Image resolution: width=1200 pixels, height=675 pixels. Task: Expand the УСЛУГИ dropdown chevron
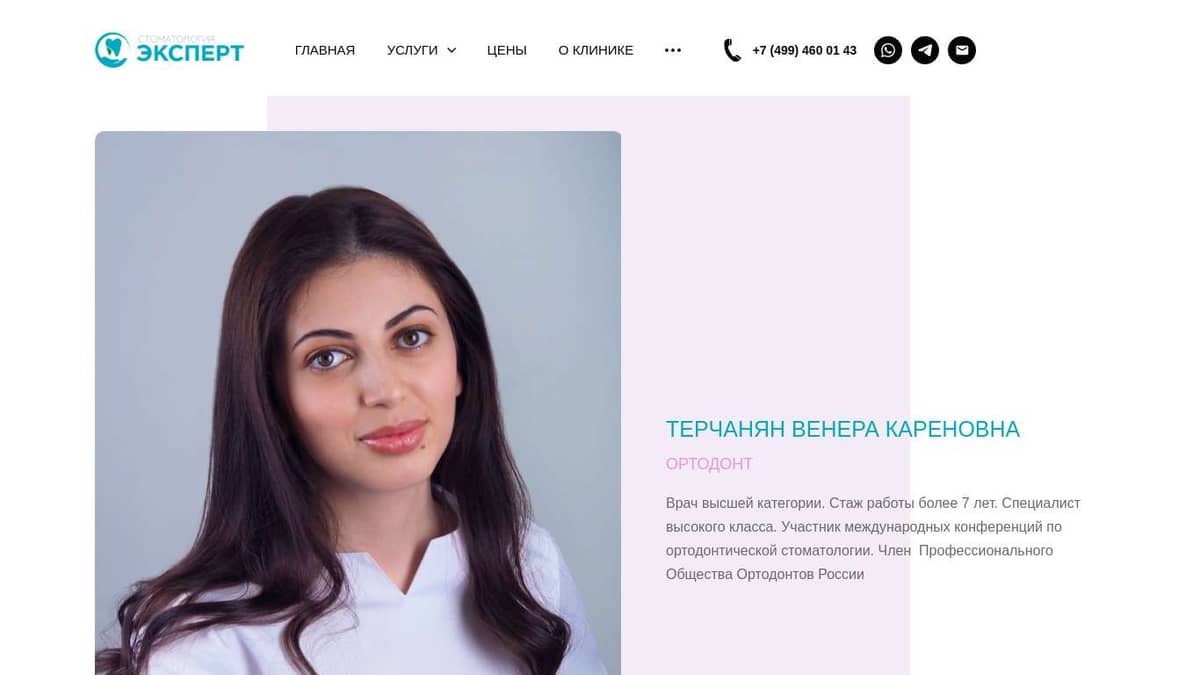451,50
